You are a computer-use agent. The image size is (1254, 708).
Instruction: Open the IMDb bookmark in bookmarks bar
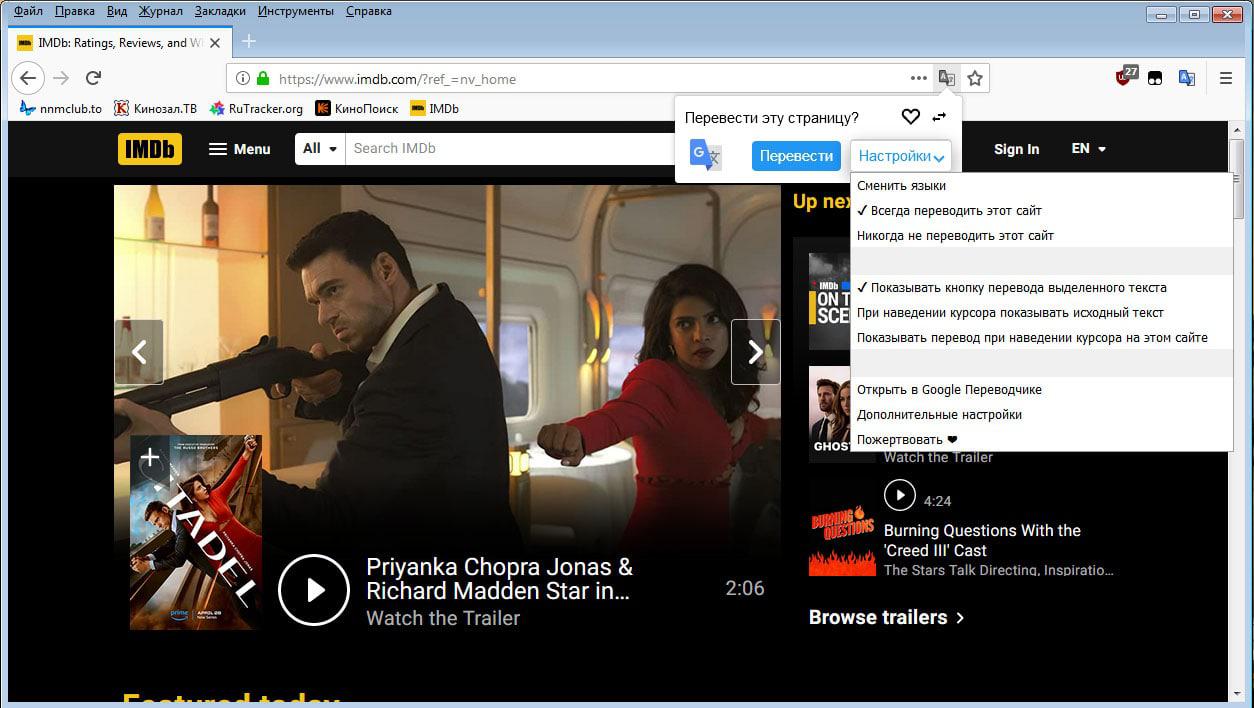click(x=435, y=108)
